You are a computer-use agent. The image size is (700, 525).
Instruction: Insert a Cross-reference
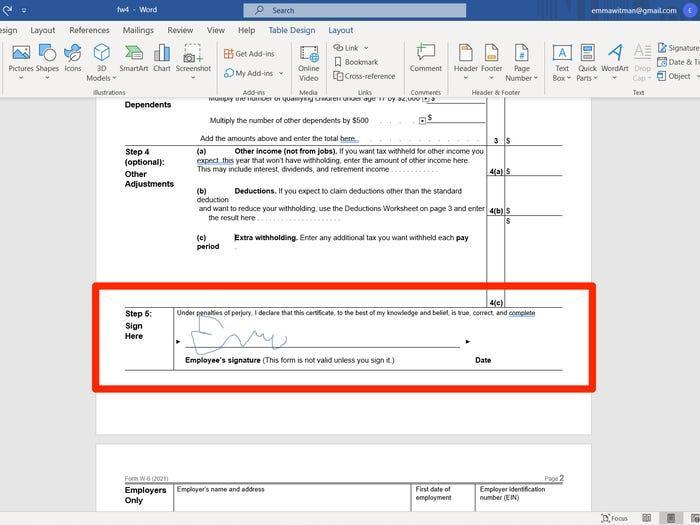[x=364, y=76]
